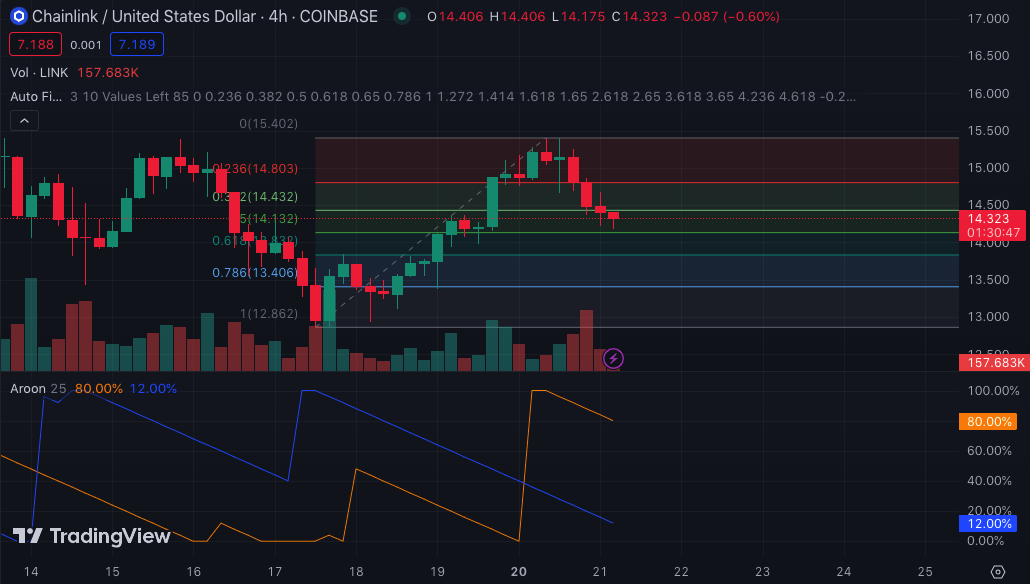Select the Auto Fi... indicator legend
Viewport: 1030px width, 584px height.
(x=36, y=97)
